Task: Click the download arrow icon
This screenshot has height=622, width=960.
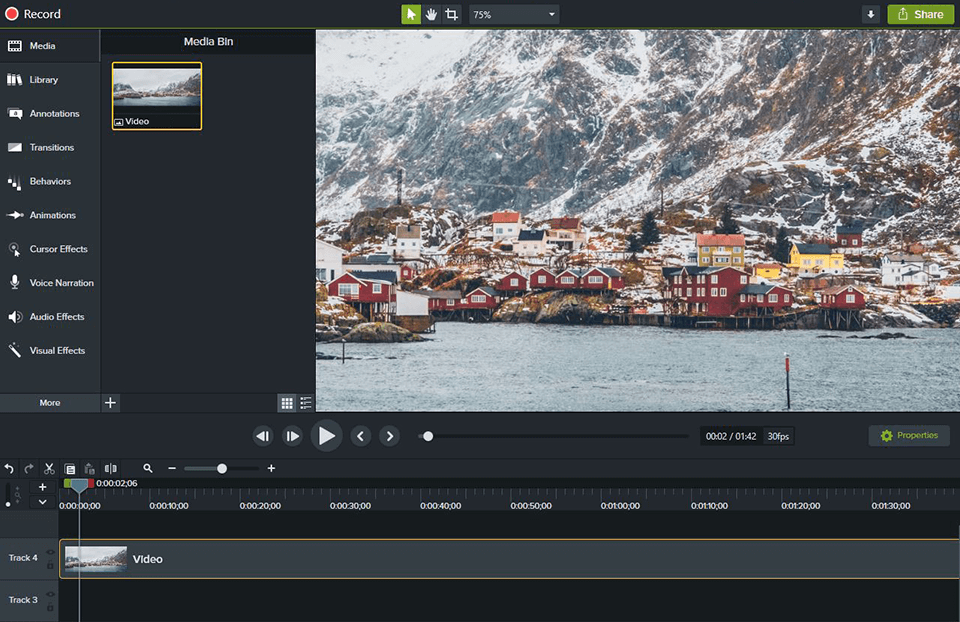Action: click(871, 14)
